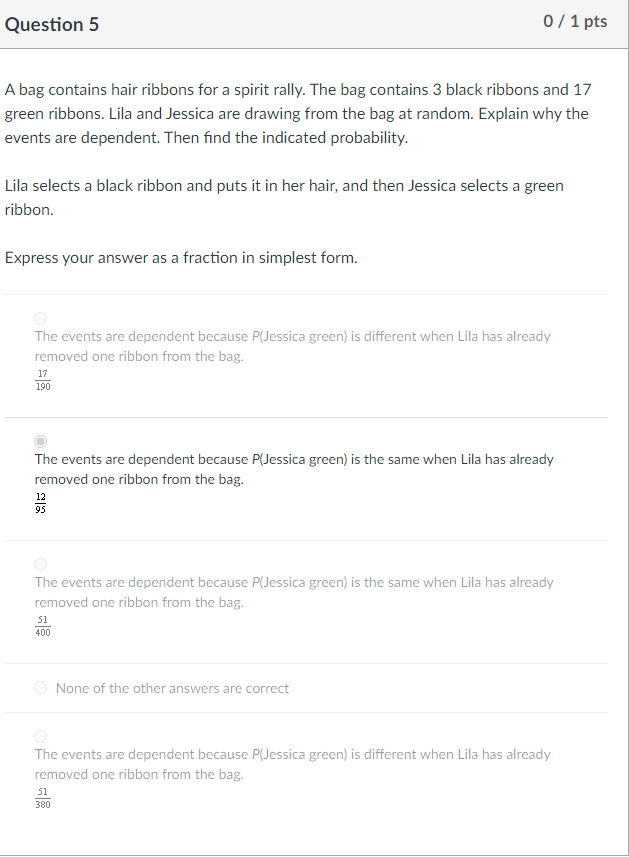The height and width of the screenshot is (857, 629).
Task: Click the fraction 17/190 text
Action: pos(42,379)
